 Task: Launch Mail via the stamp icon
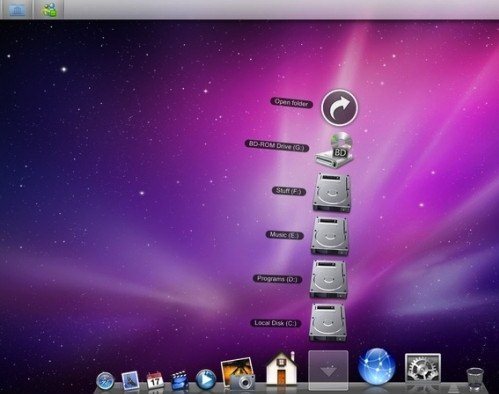click(x=130, y=380)
